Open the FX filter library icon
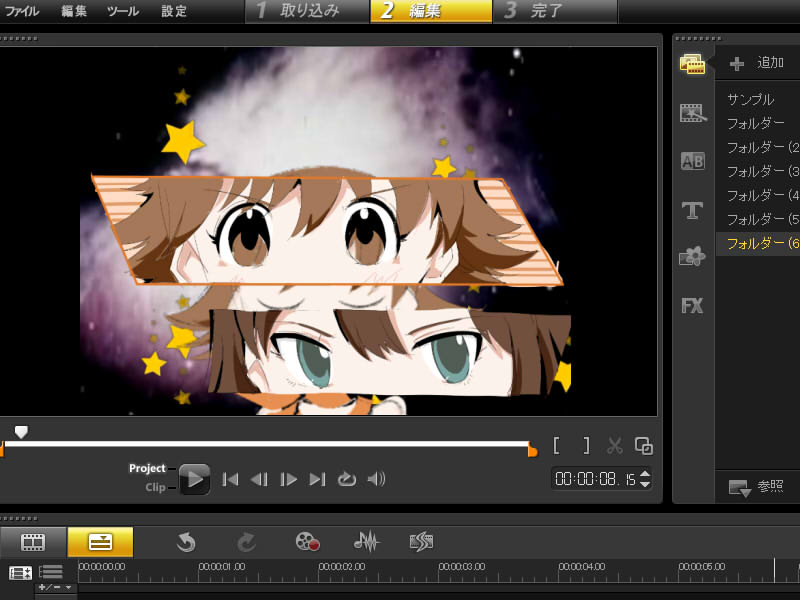Image resolution: width=800 pixels, height=600 pixels. [692, 306]
